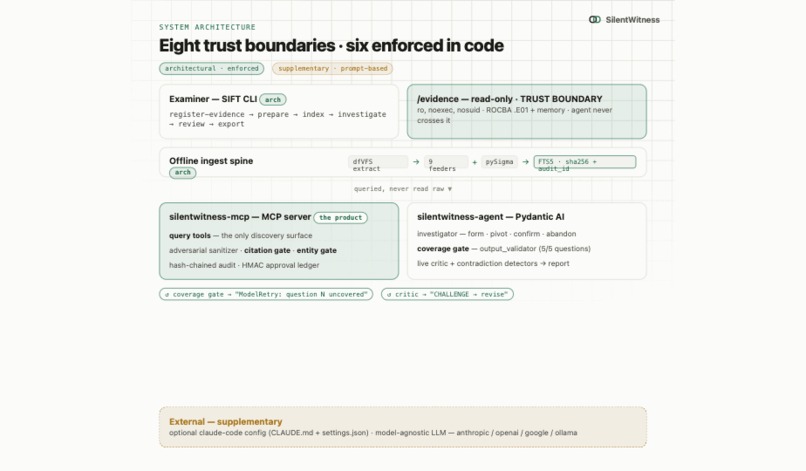The width and height of the screenshot is (806, 471).
Task: Click the arrow between pySigma and FTS5 box
Action: 525,162
